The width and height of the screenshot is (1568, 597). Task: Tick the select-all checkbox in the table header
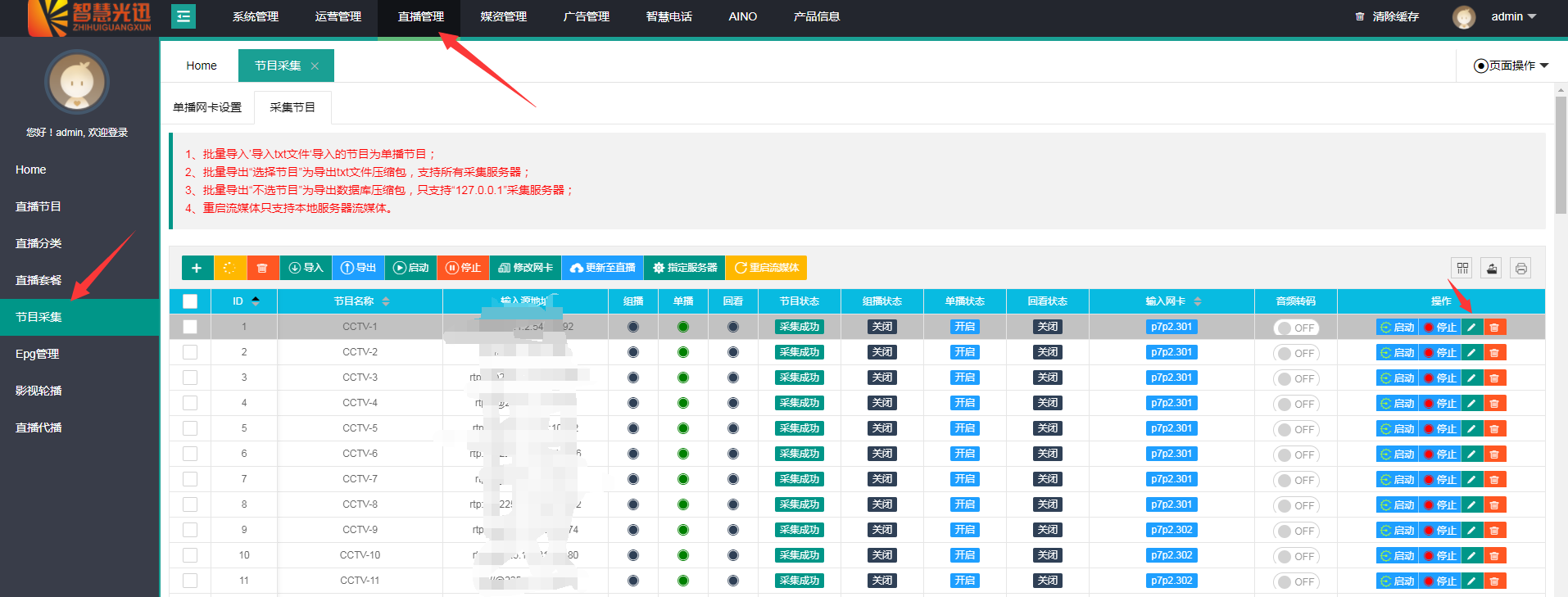[x=190, y=301]
